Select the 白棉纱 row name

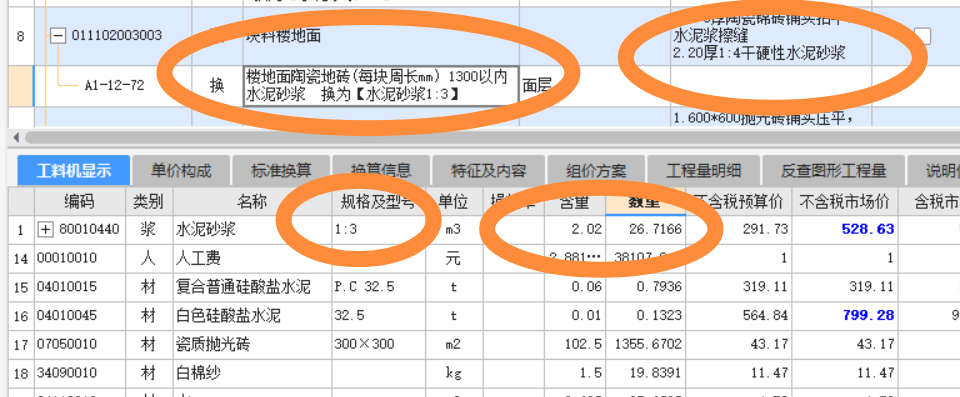tap(252, 373)
